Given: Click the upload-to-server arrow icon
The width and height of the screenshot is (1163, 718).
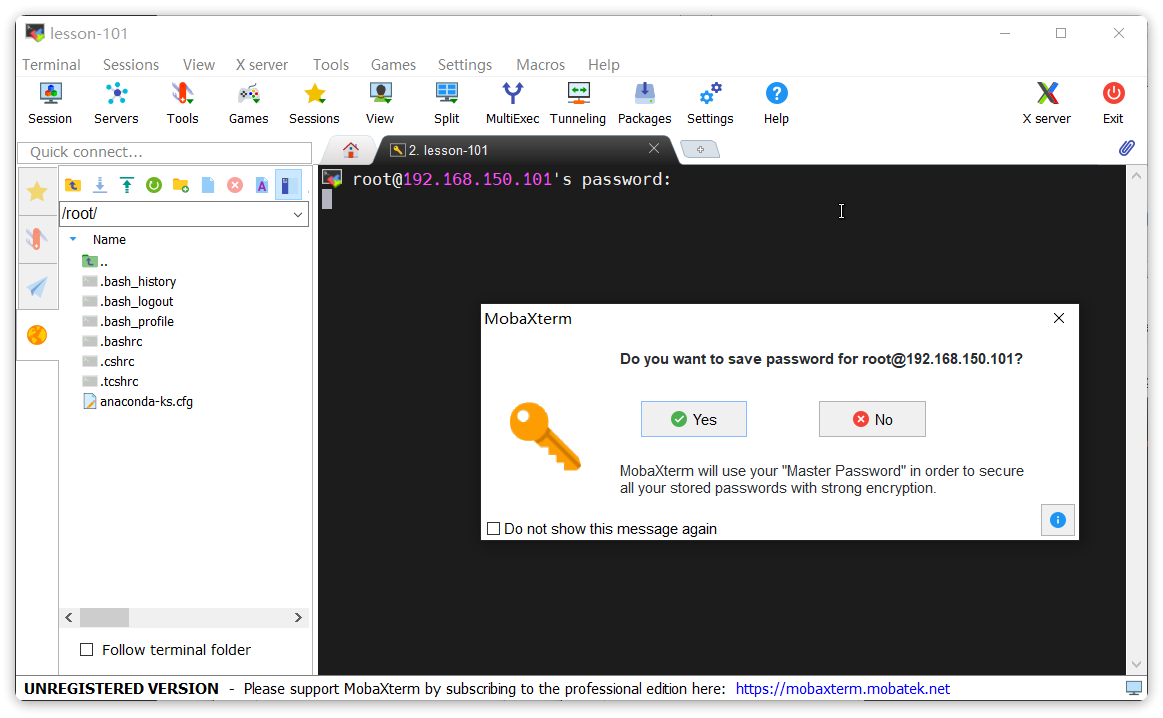Looking at the screenshot, I should point(127,185).
